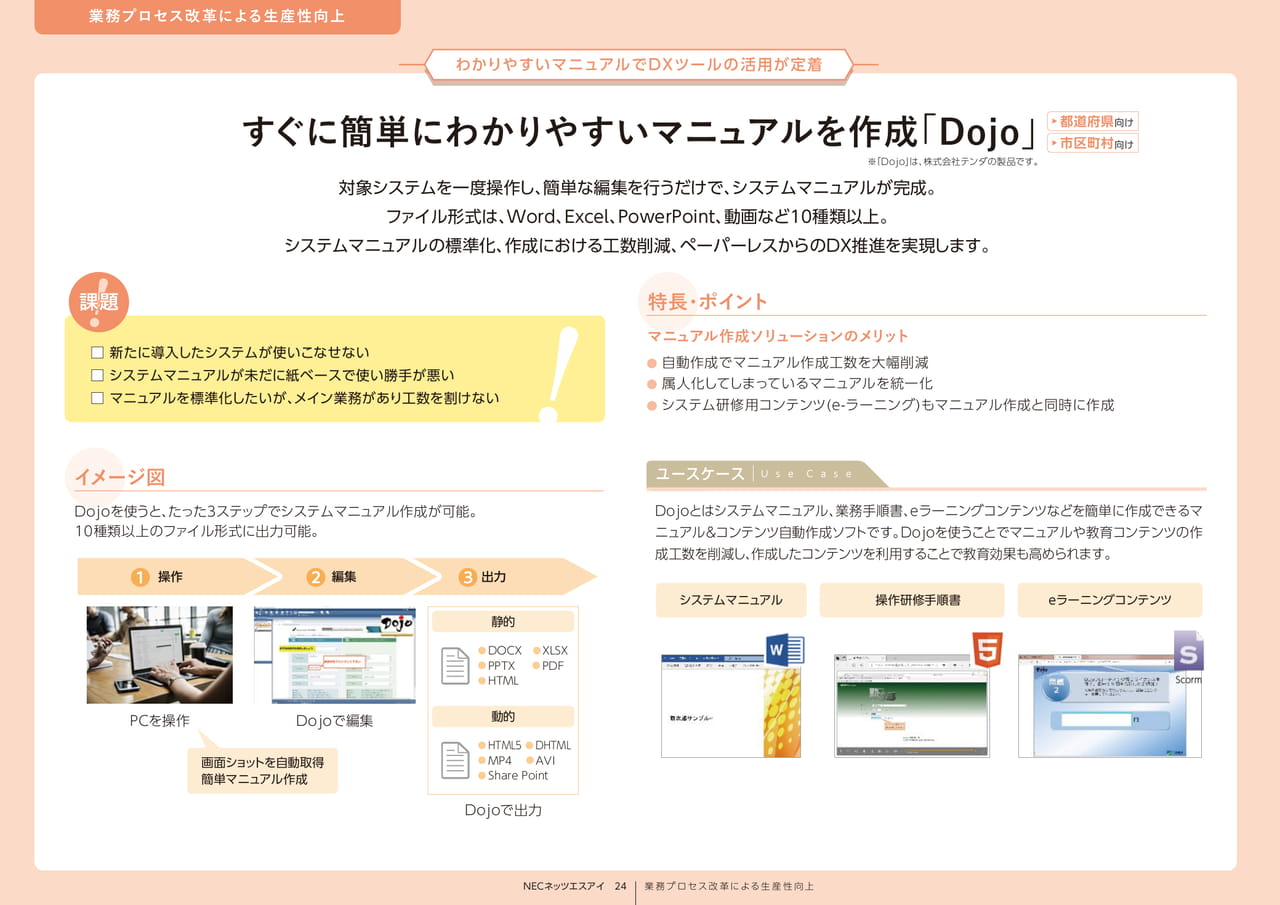Click the システムマニュアル label button
The height and width of the screenshot is (905, 1280).
pyautogui.click(x=731, y=600)
